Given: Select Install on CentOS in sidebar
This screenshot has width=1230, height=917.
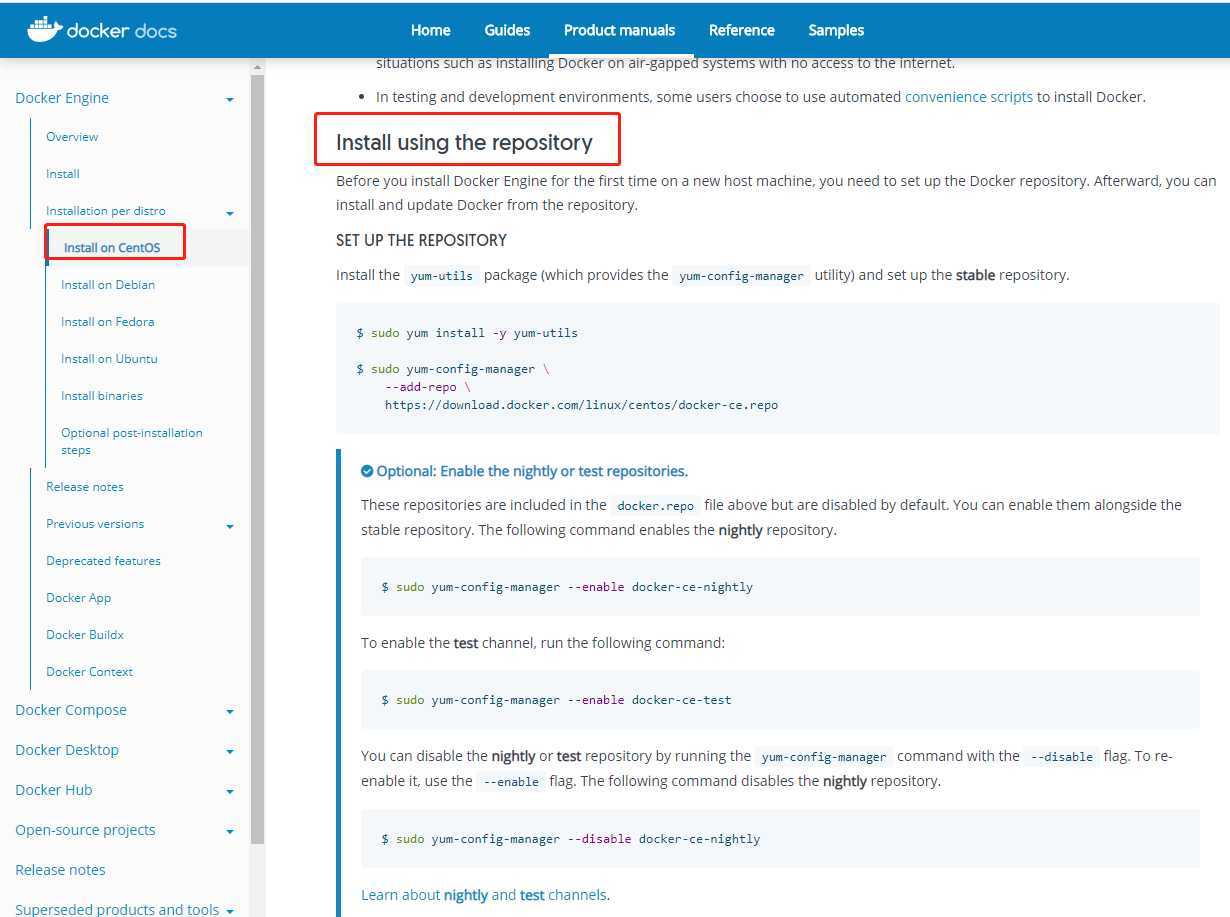Looking at the screenshot, I should coord(112,248).
